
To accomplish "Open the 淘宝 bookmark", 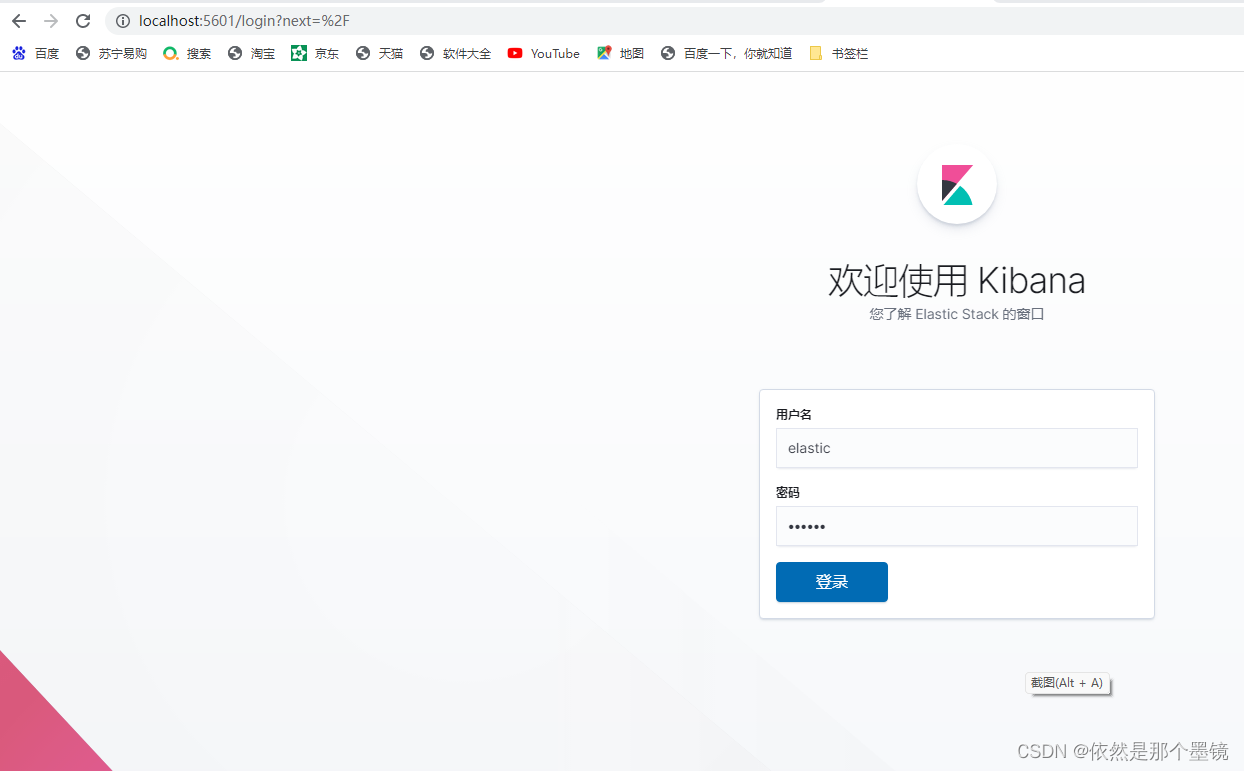I will click(x=251, y=54).
